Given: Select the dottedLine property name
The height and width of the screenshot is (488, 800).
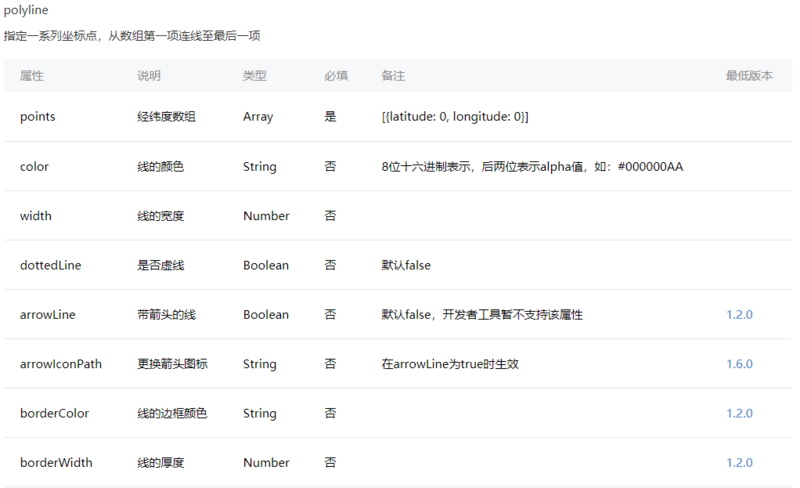Looking at the screenshot, I should [51, 265].
